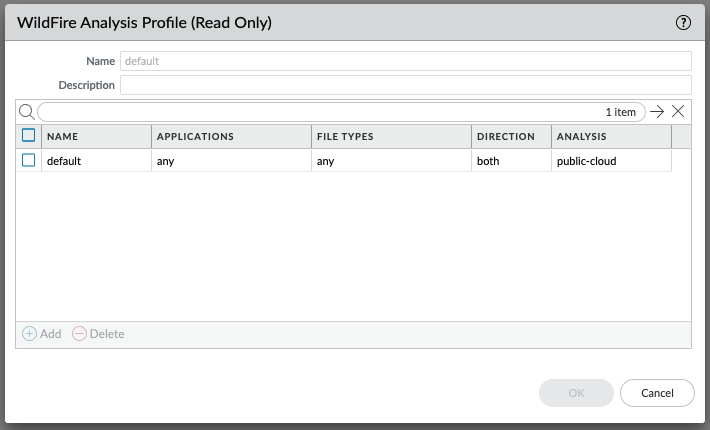Click the Add plus icon
The image size is (710, 430).
(30, 334)
